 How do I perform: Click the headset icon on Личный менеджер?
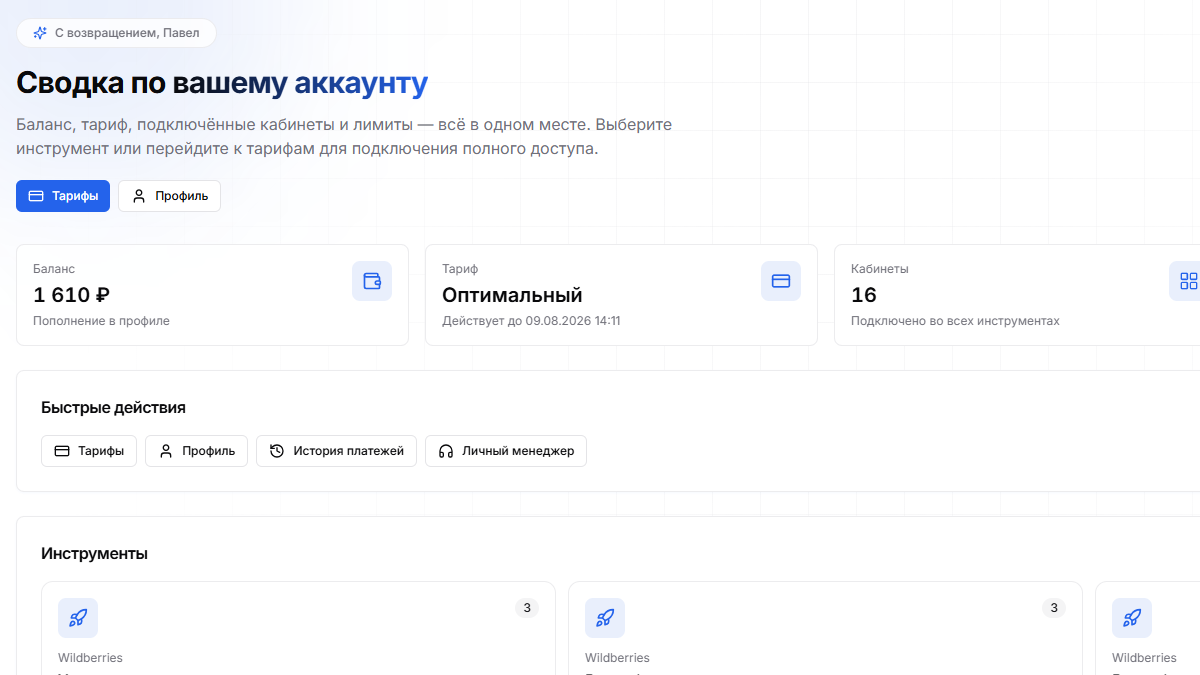(x=446, y=451)
